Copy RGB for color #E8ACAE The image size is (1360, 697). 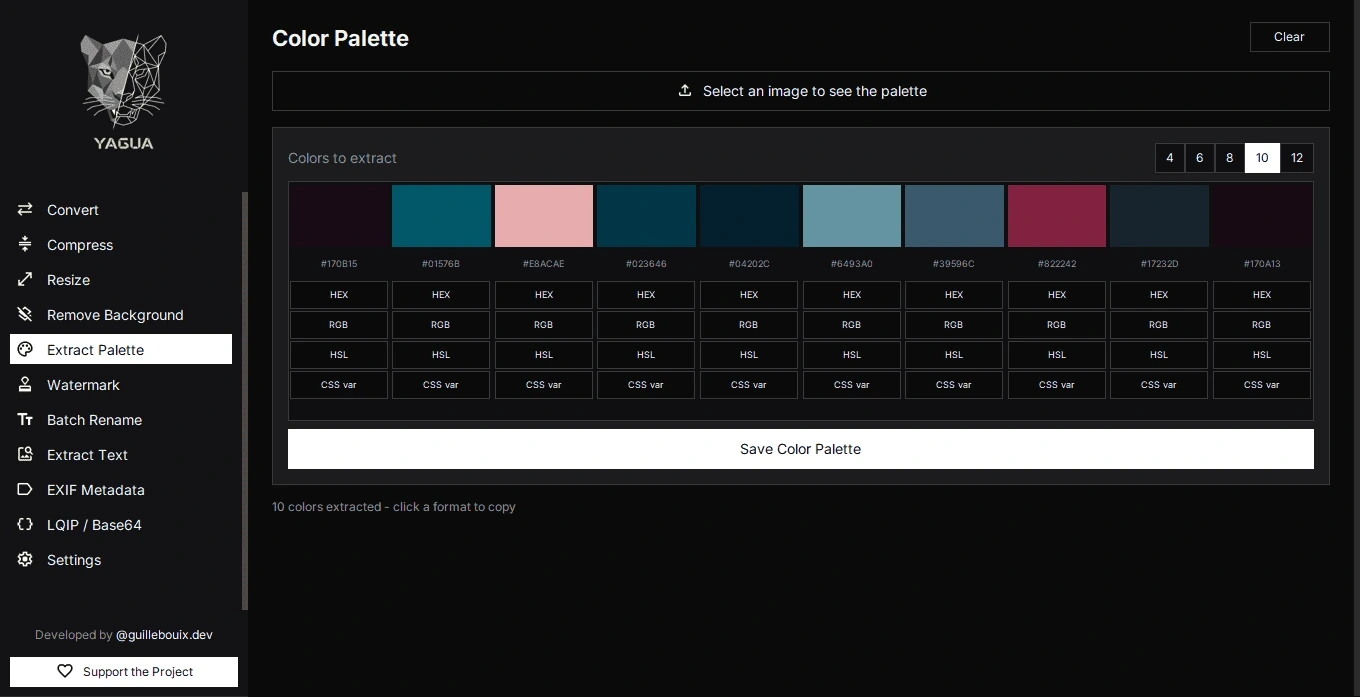544,325
